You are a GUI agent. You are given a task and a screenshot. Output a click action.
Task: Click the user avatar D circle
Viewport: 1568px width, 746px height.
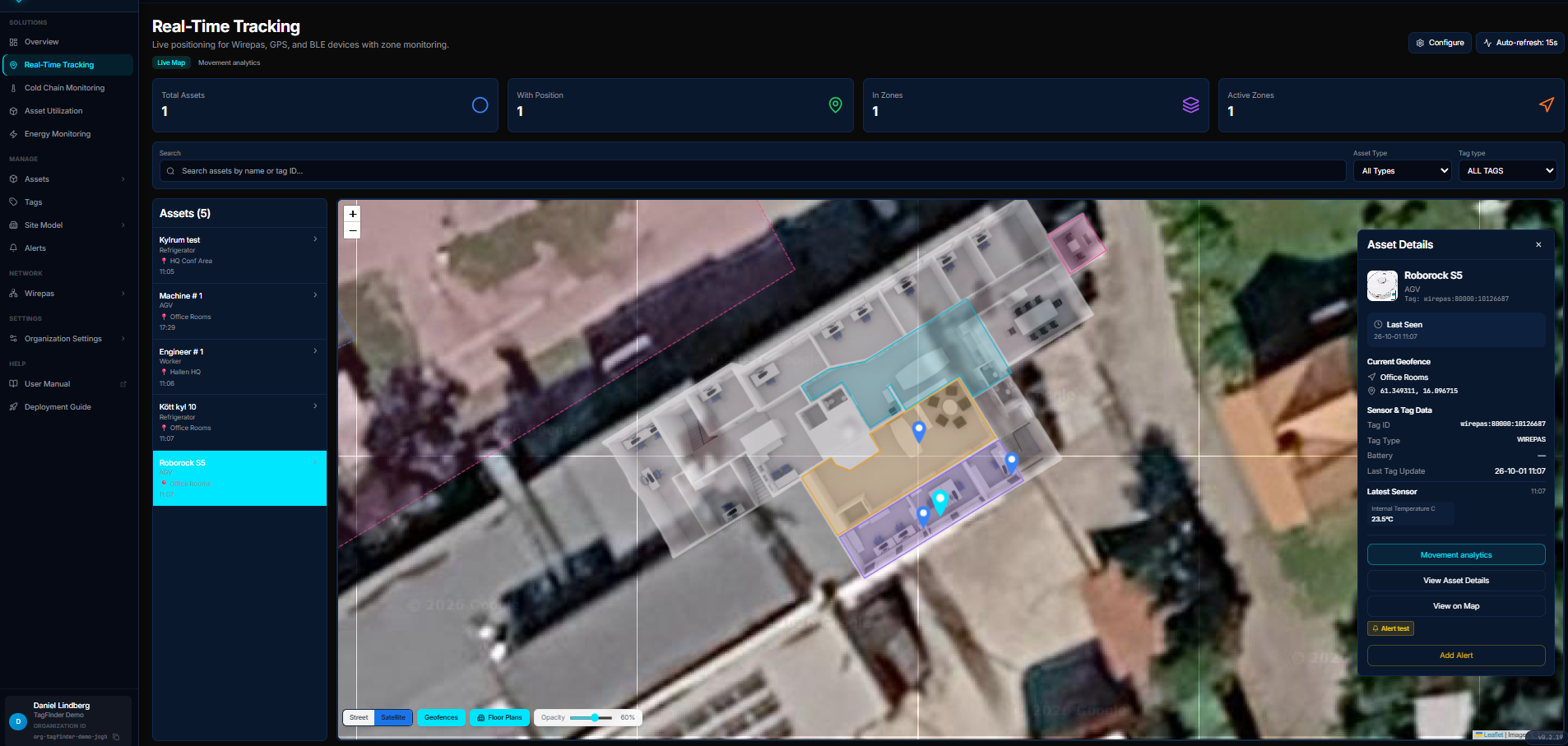pos(18,721)
